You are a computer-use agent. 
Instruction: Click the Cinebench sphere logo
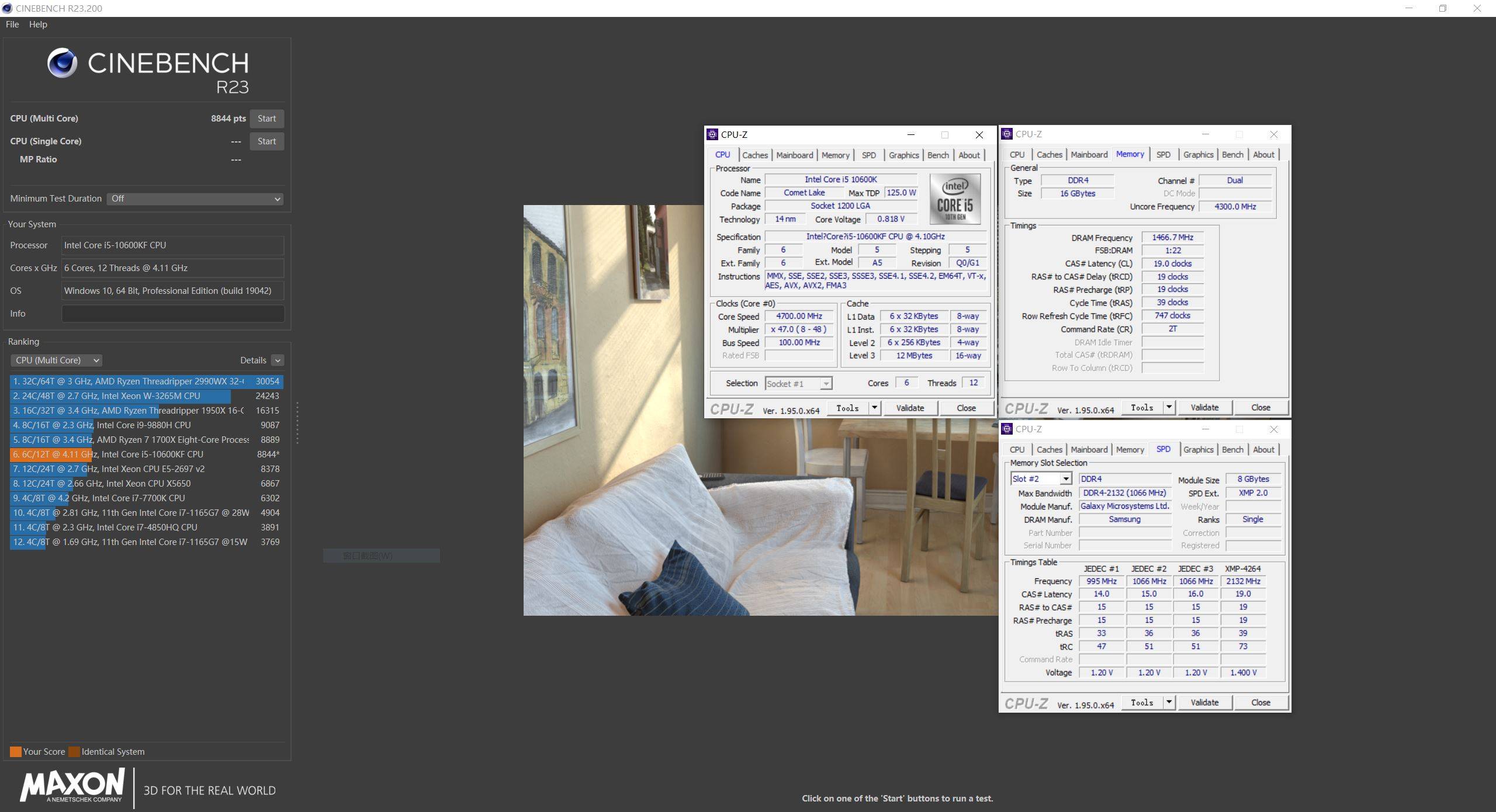coord(62,63)
